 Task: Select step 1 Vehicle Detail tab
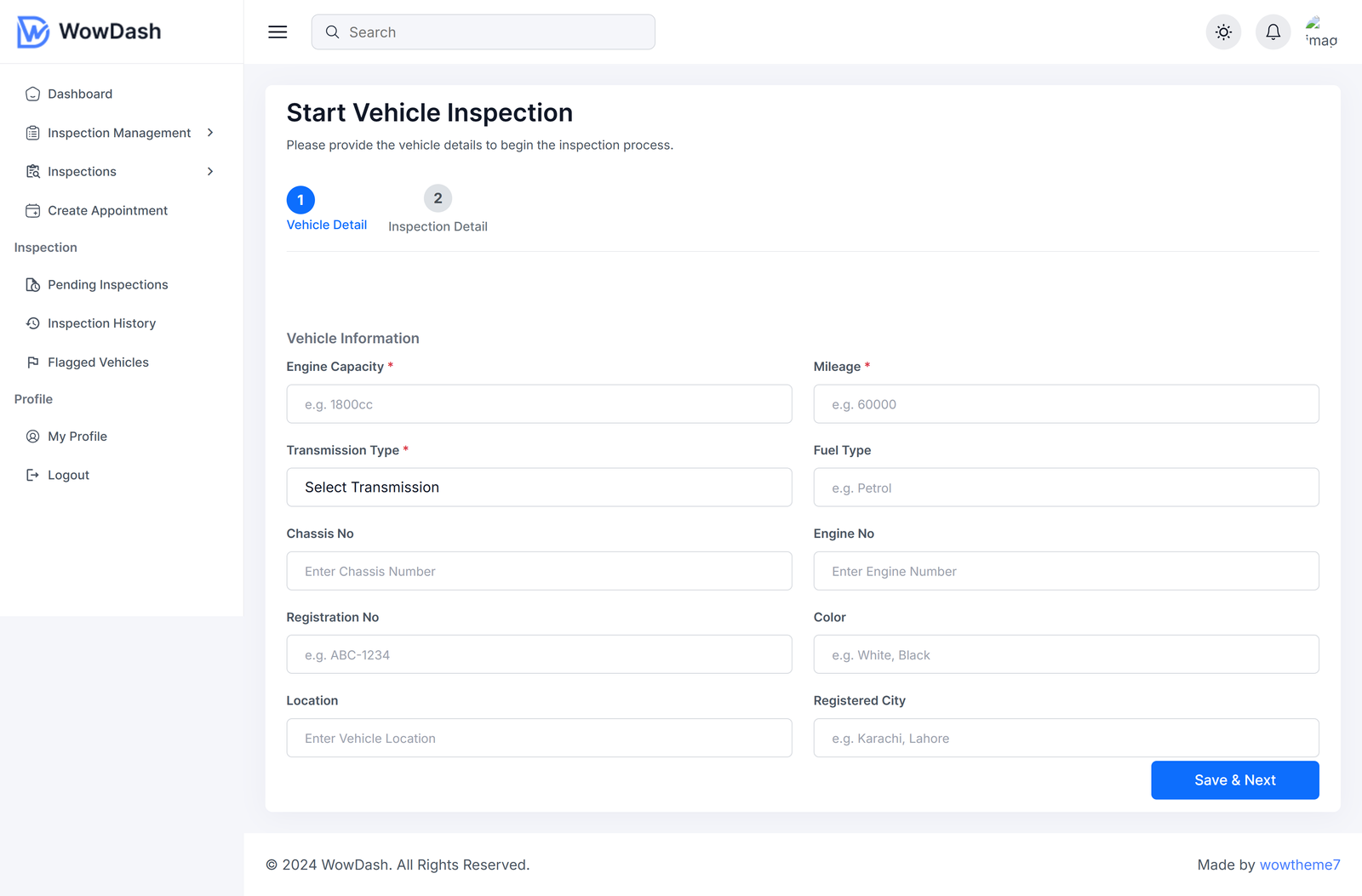click(327, 209)
